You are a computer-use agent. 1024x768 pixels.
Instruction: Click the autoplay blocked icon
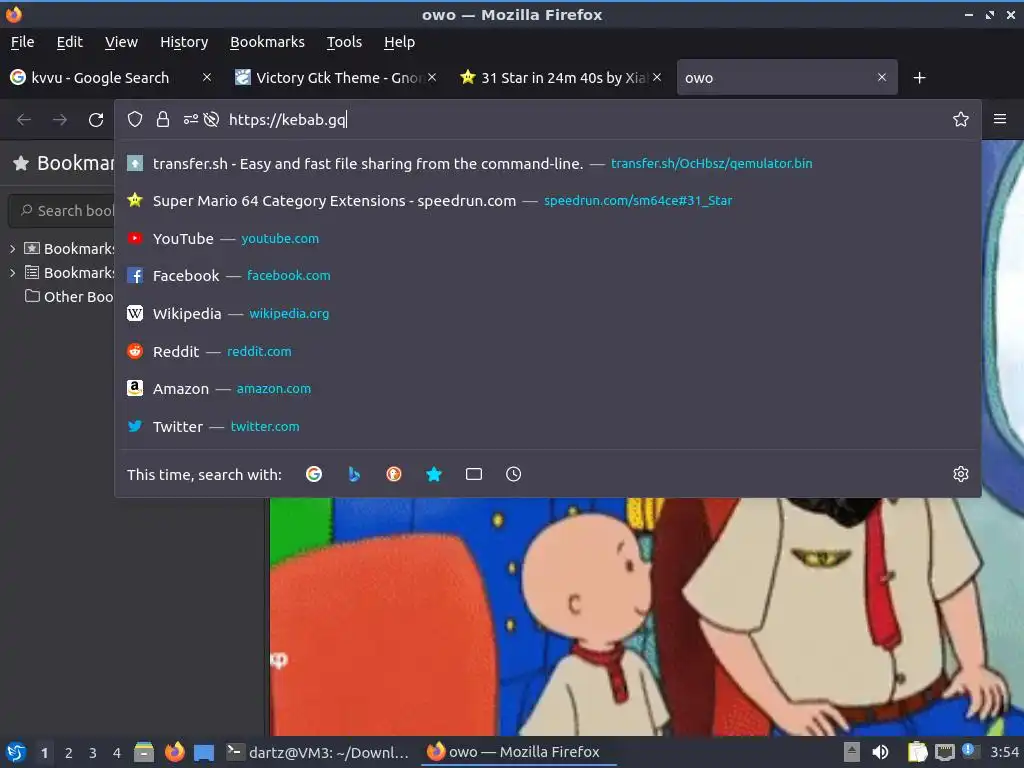[211, 120]
